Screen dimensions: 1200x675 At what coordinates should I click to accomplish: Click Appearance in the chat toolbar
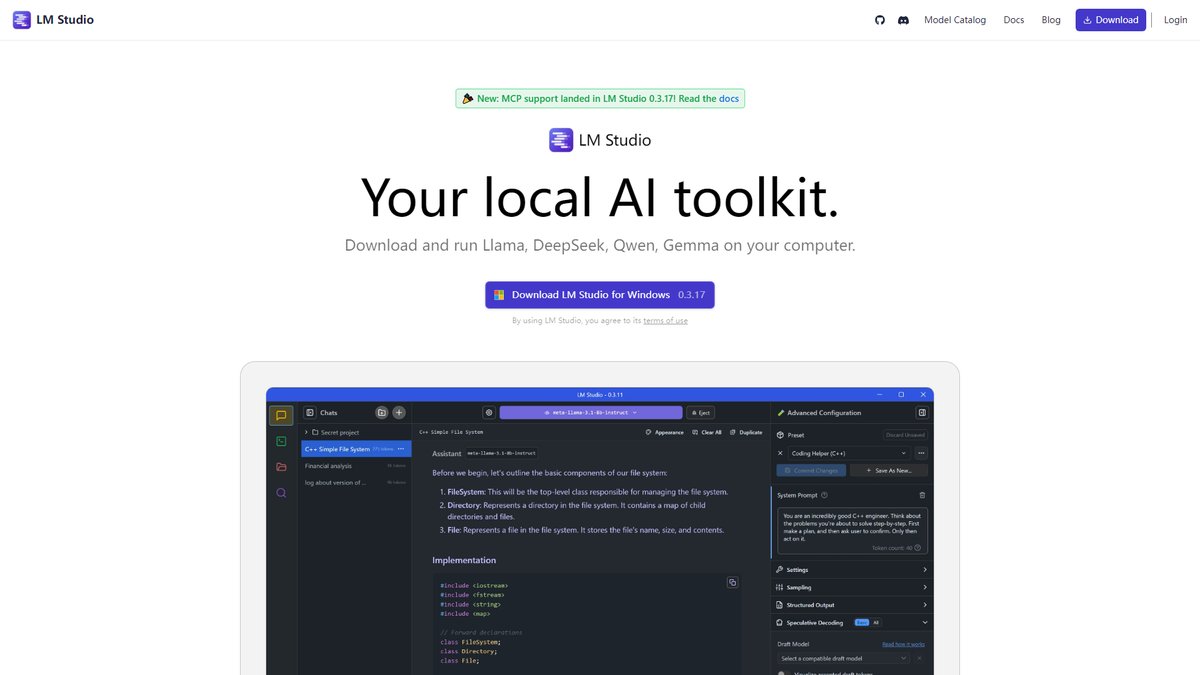(664, 432)
